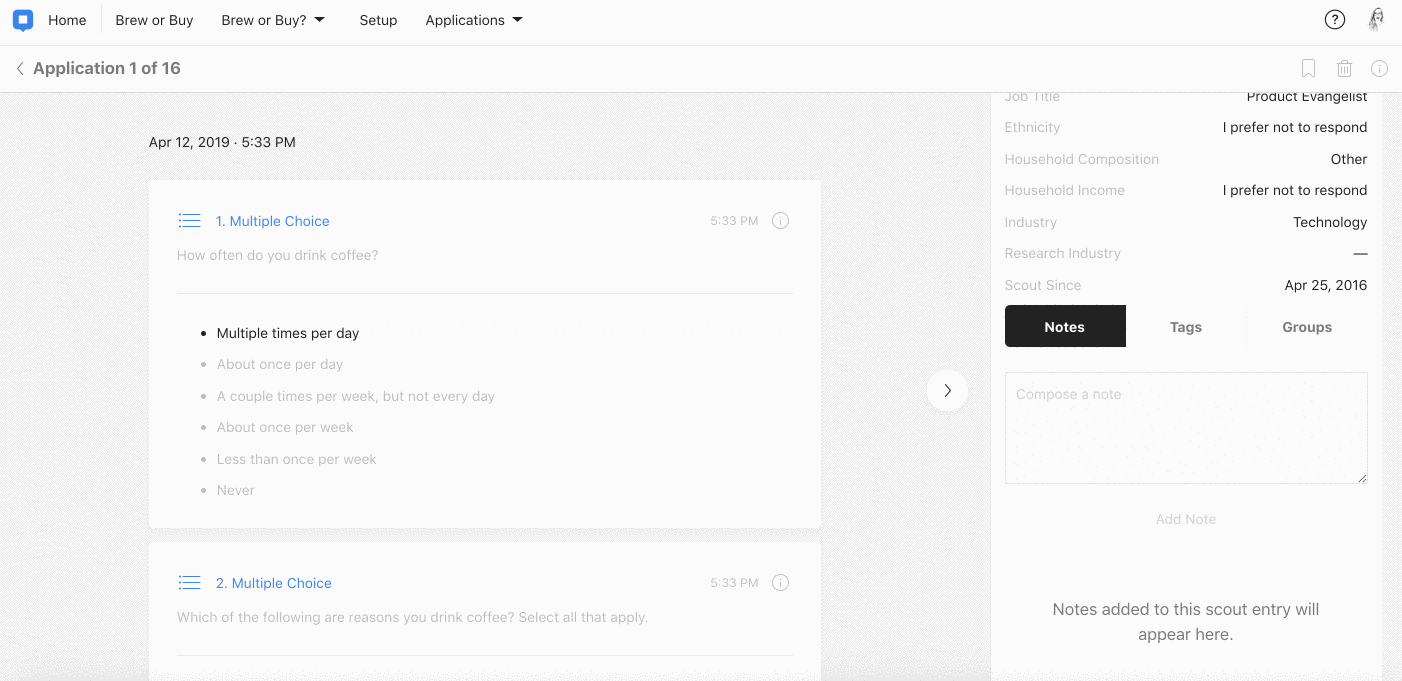Open the help question mark icon
Screen dimensions: 1402x681
pyautogui.click(x=1335, y=20)
